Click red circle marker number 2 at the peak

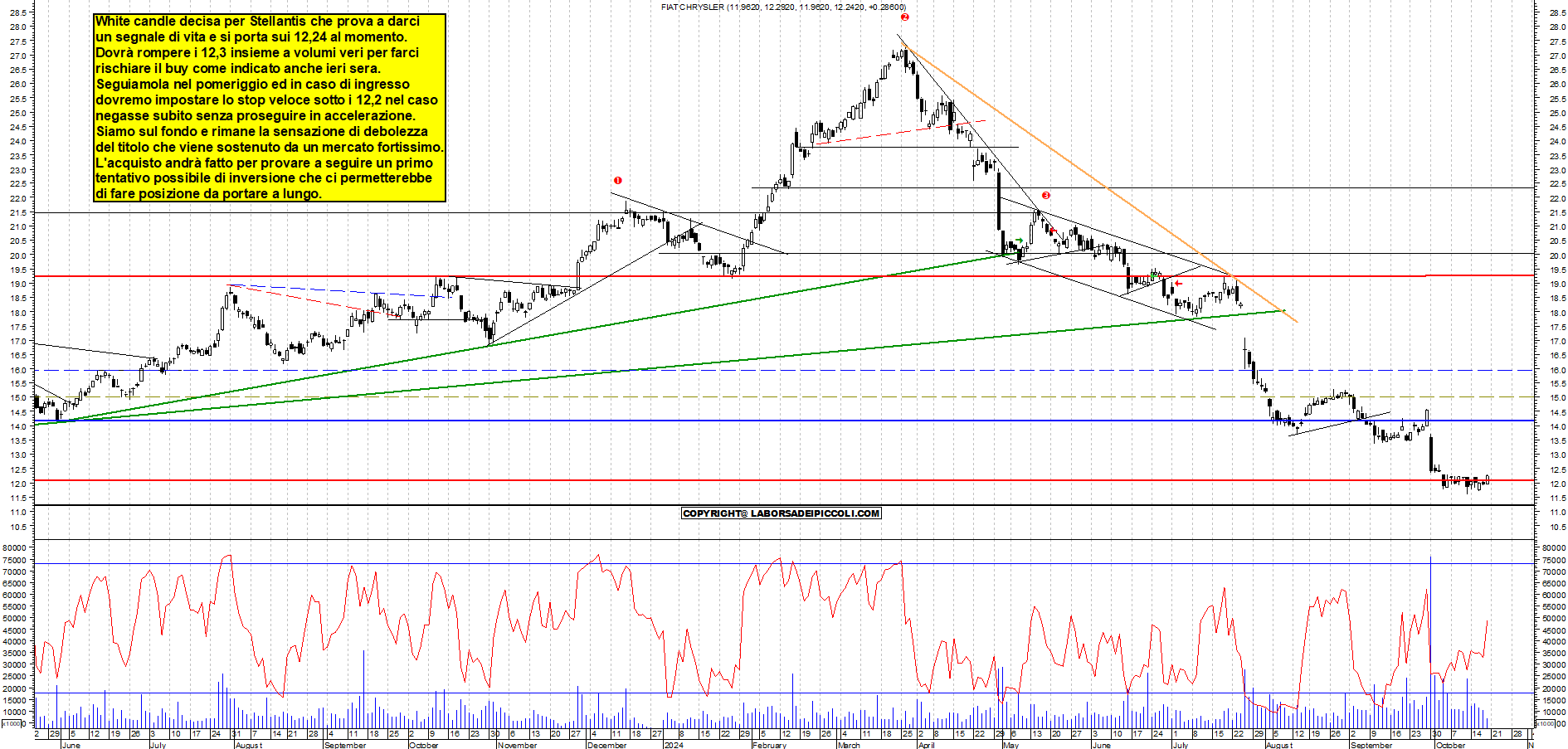904,17
